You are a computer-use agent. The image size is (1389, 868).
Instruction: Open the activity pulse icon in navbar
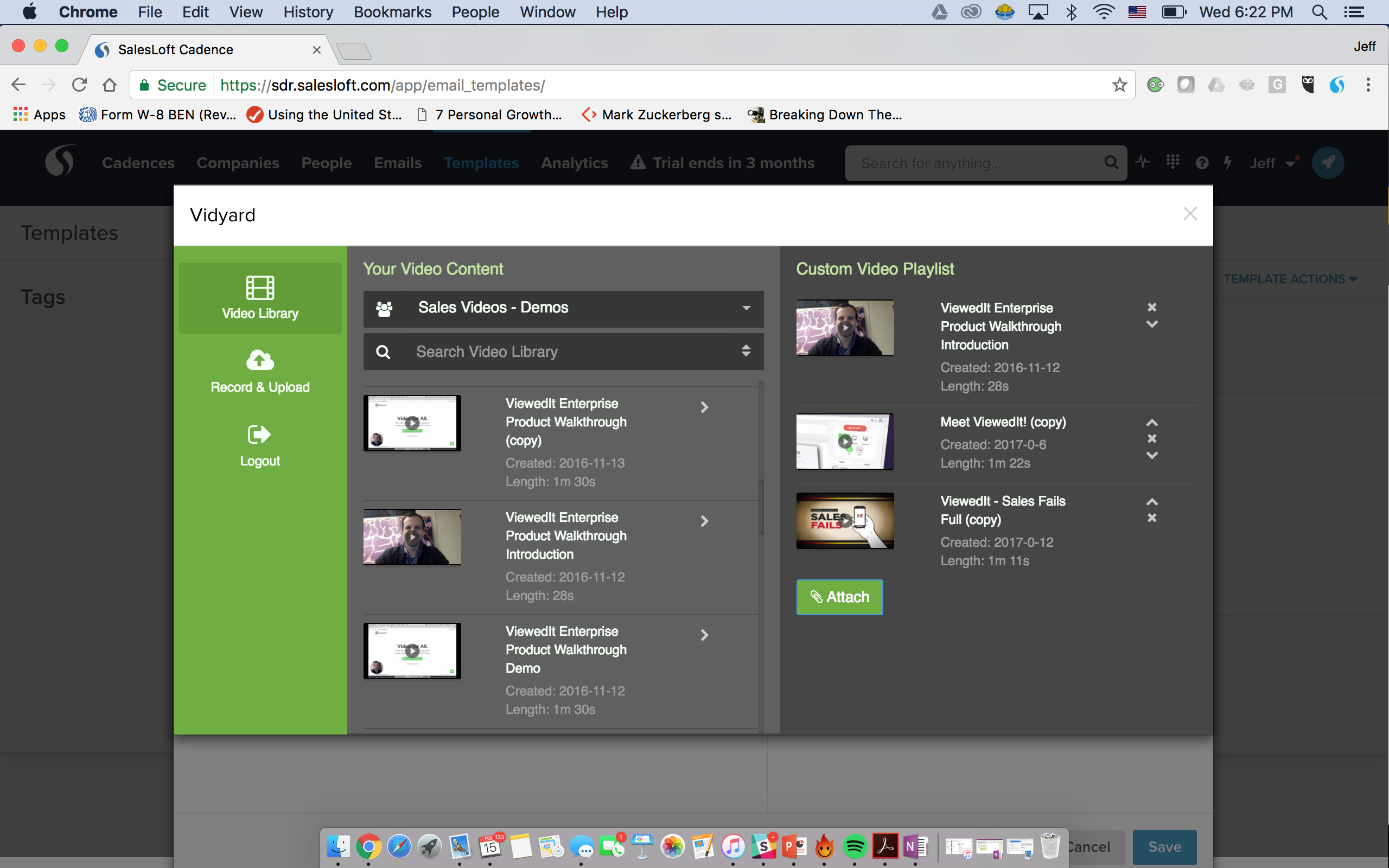tap(1142, 162)
